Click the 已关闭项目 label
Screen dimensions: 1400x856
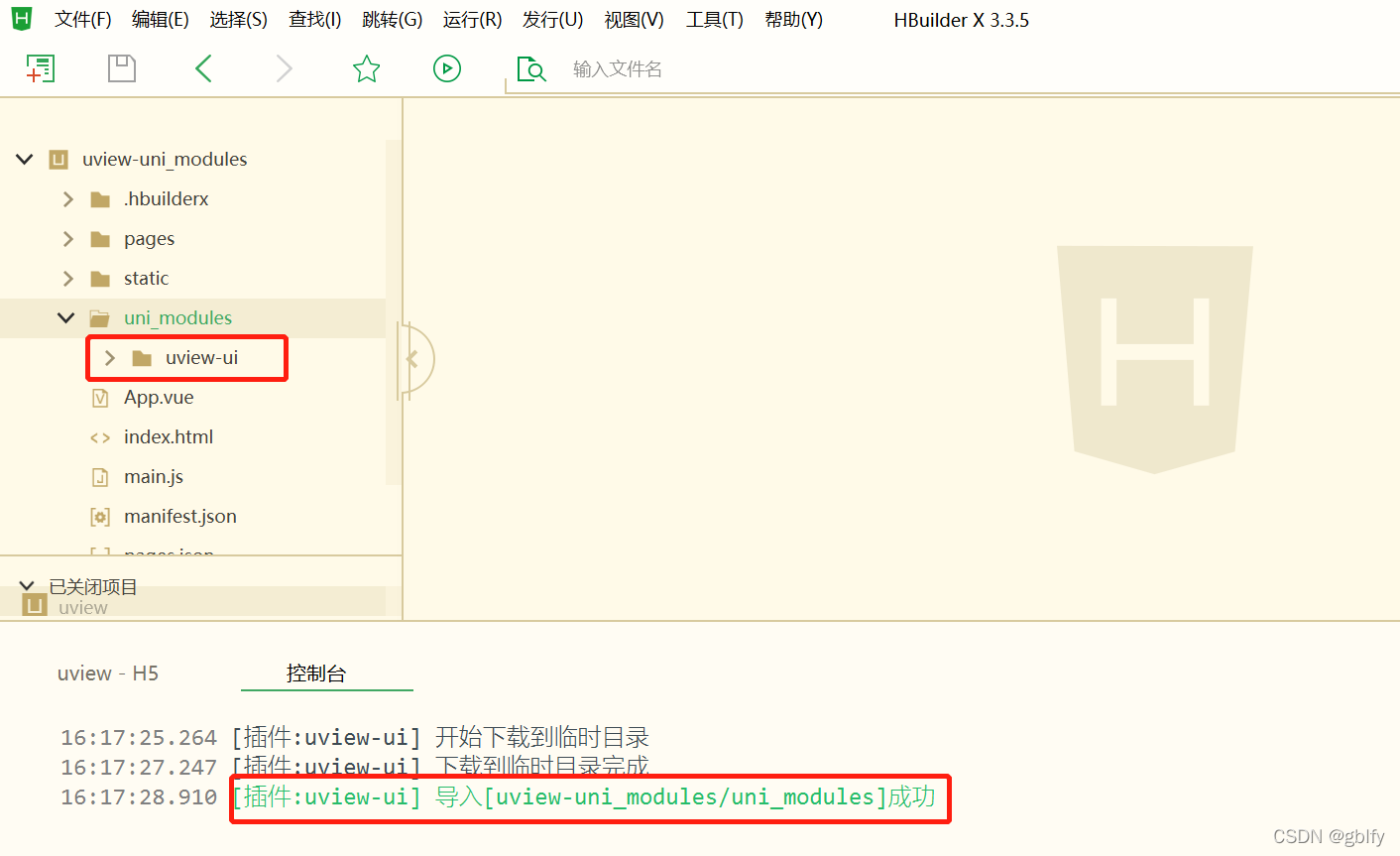coord(93,587)
